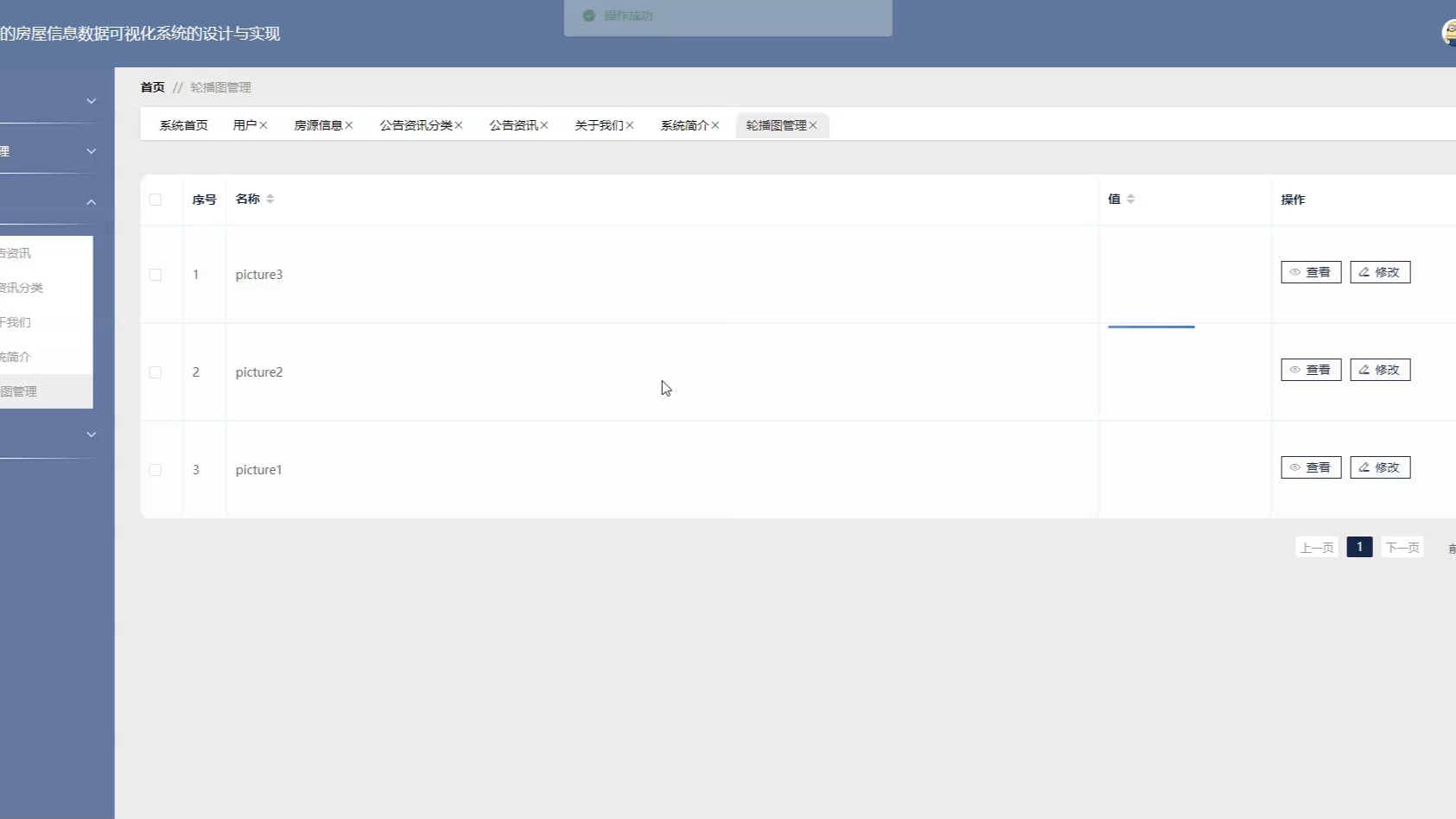Click the edit (修改) icon for picture1
This screenshot has height=819, width=1456.
pyautogui.click(x=1379, y=467)
